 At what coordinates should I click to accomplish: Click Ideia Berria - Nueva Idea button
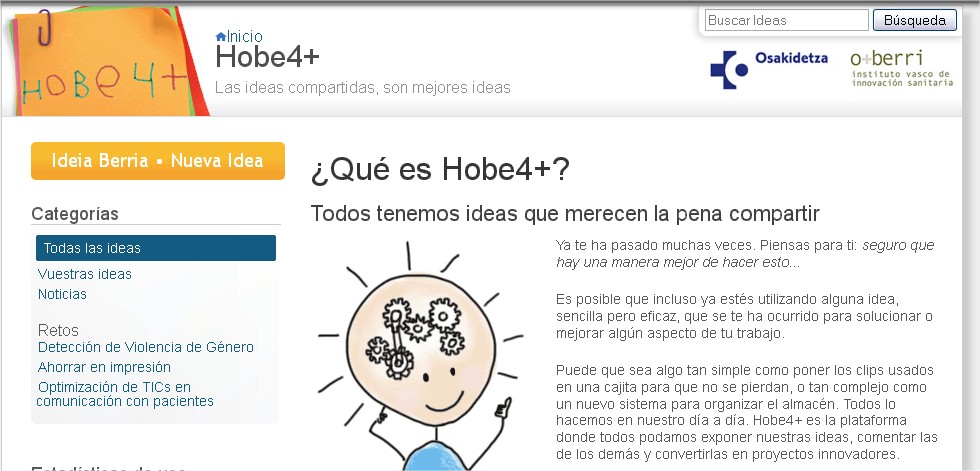click(158, 161)
